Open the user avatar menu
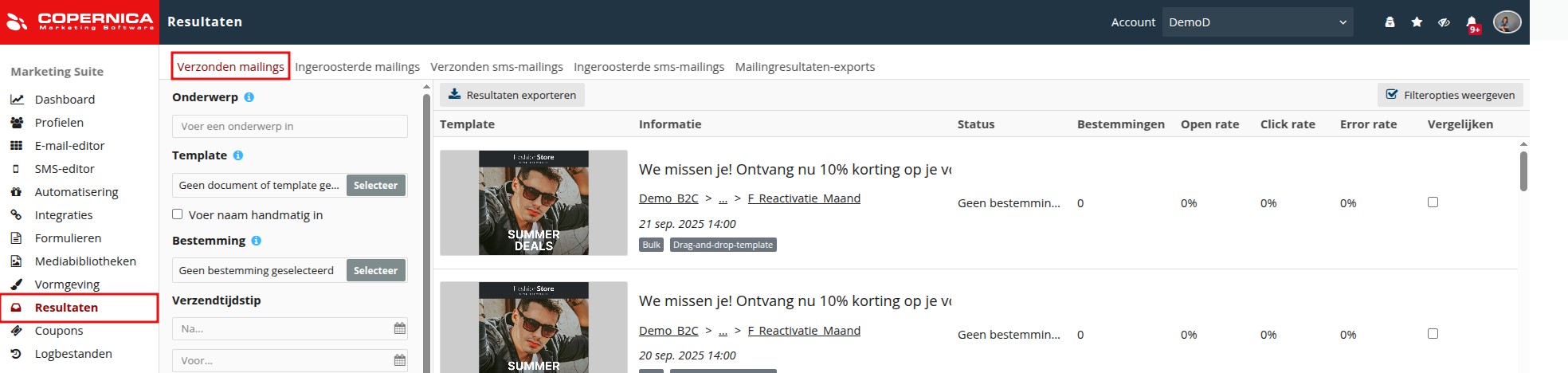The height and width of the screenshot is (373, 1568). coord(1507,22)
